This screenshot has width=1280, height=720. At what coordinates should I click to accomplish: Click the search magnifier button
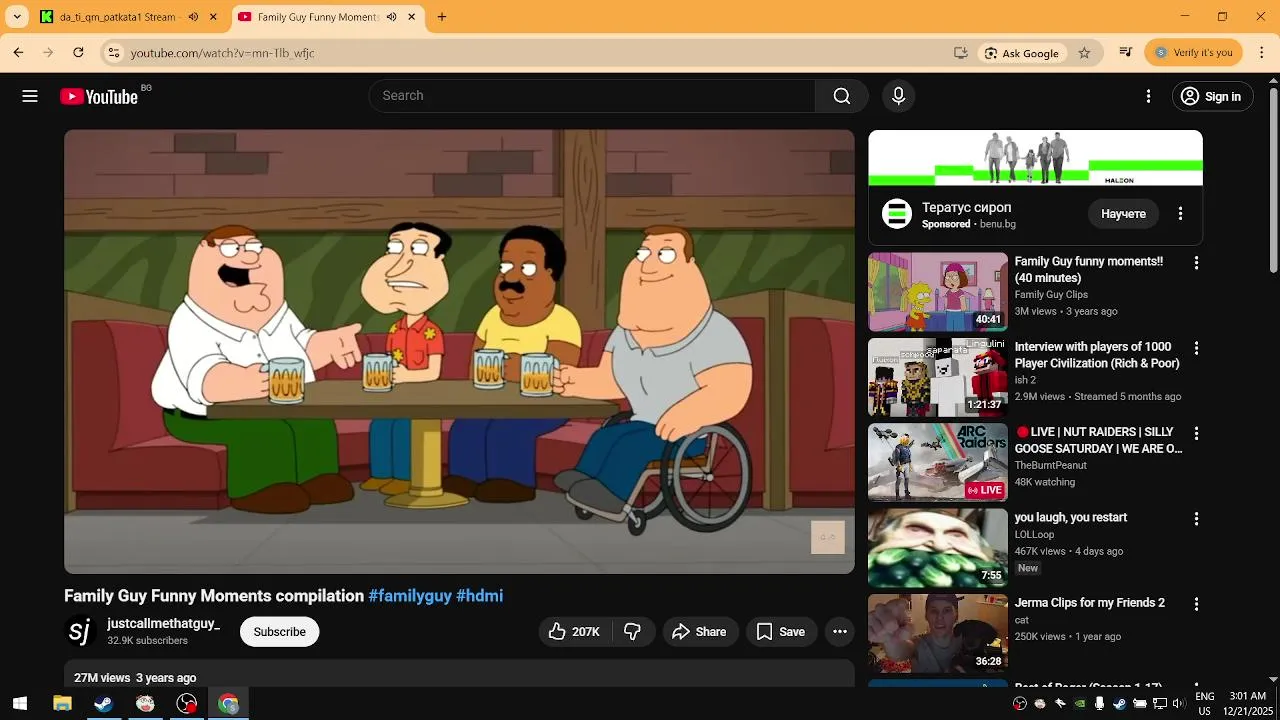842,96
